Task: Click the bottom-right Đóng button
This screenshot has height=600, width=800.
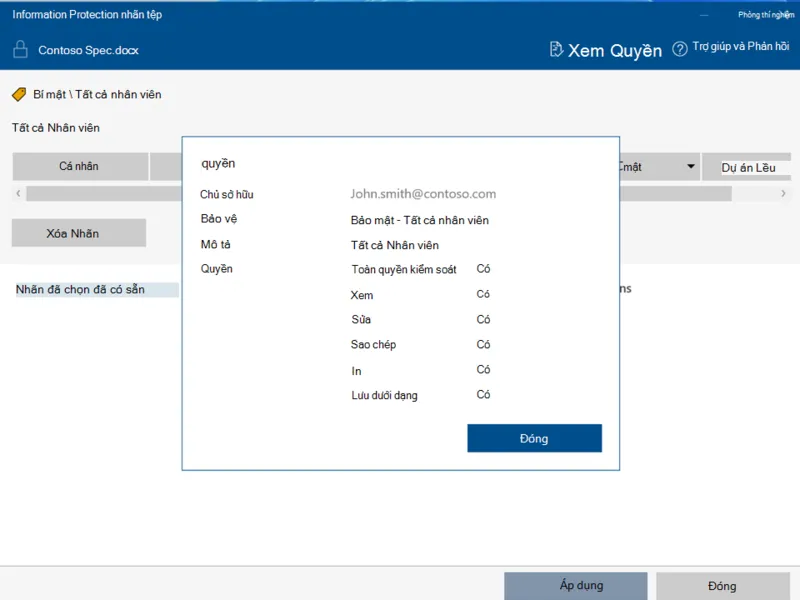Action: [x=722, y=586]
